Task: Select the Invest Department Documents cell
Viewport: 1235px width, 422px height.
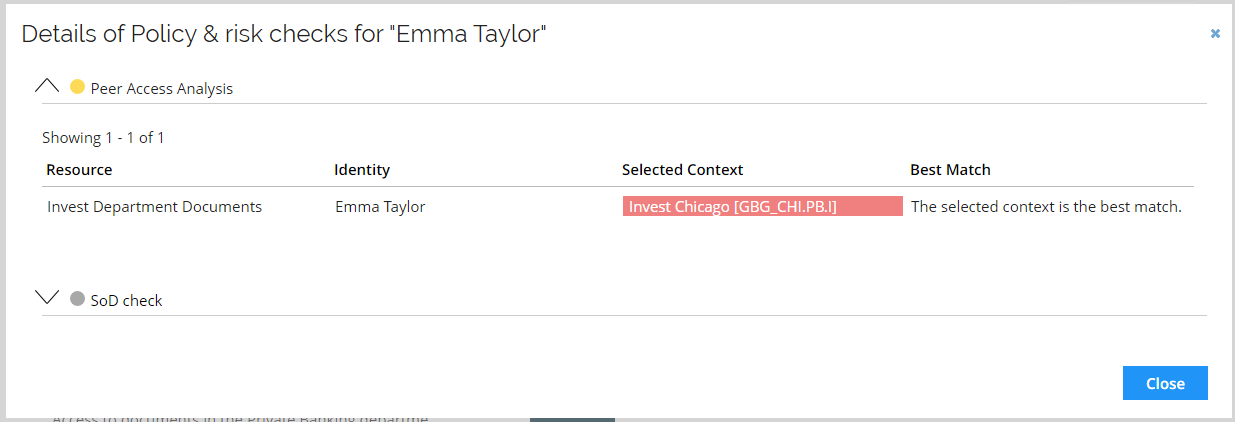Action: pos(154,207)
